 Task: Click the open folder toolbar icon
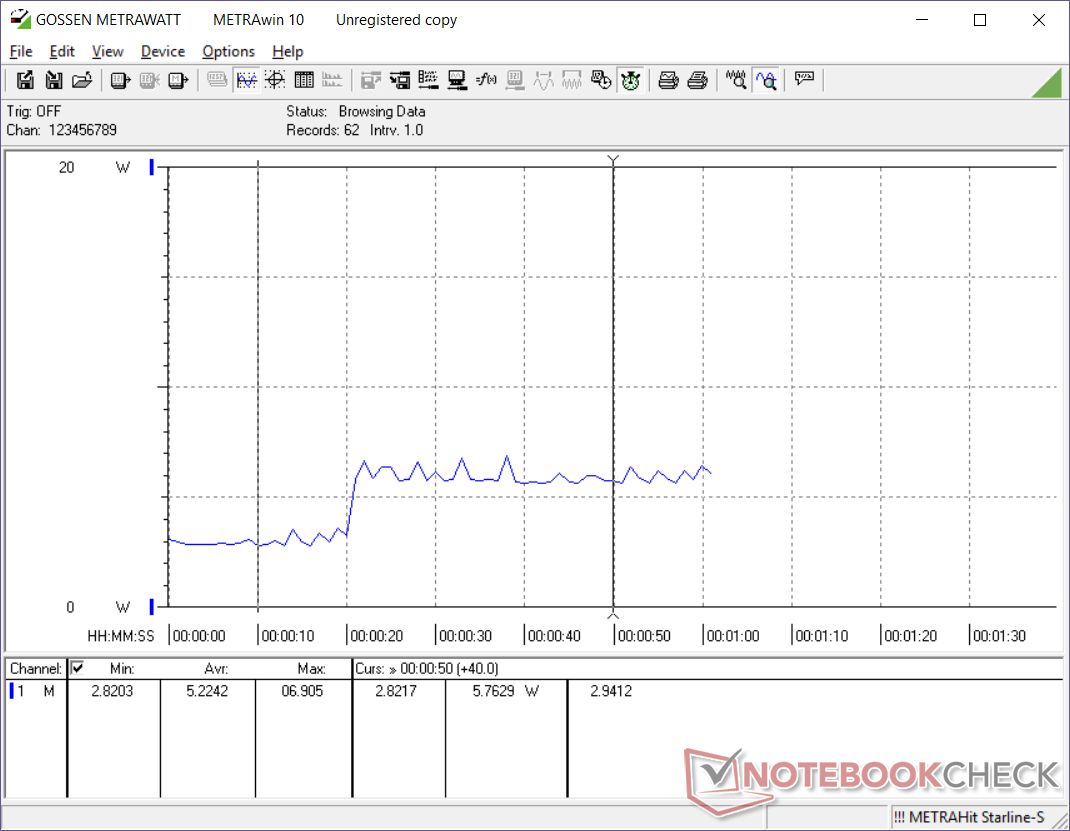83,81
